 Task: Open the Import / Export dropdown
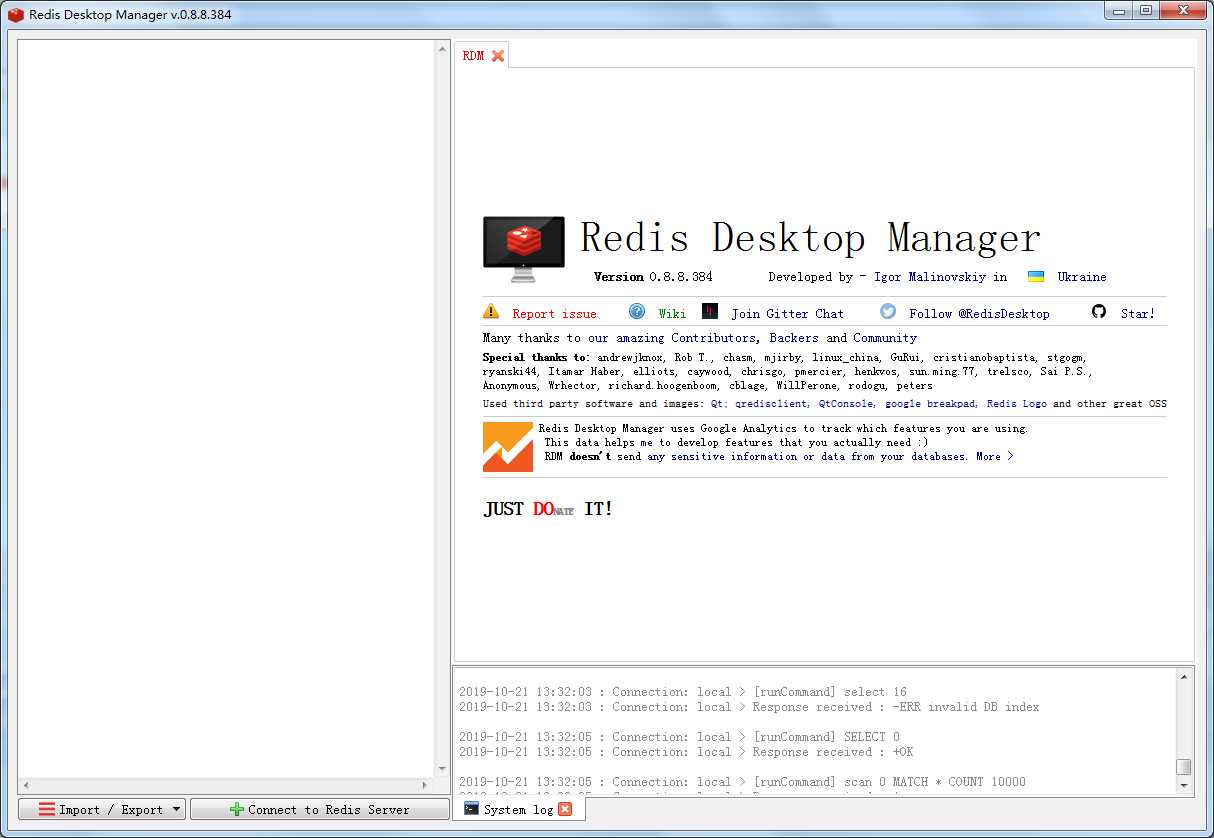[101, 809]
